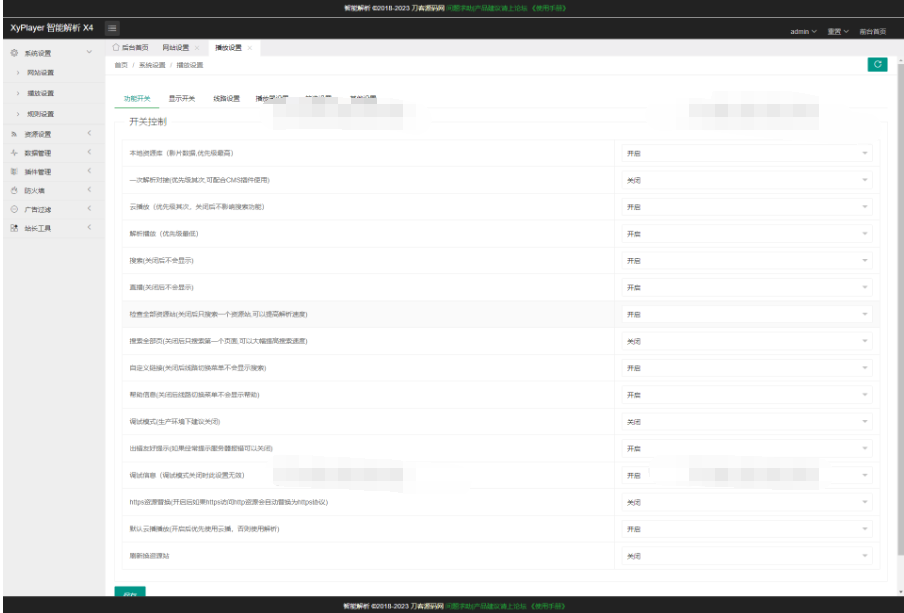Switch to the 显示开关 tab
This screenshot has height=613, width=904.
pos(182,99)
